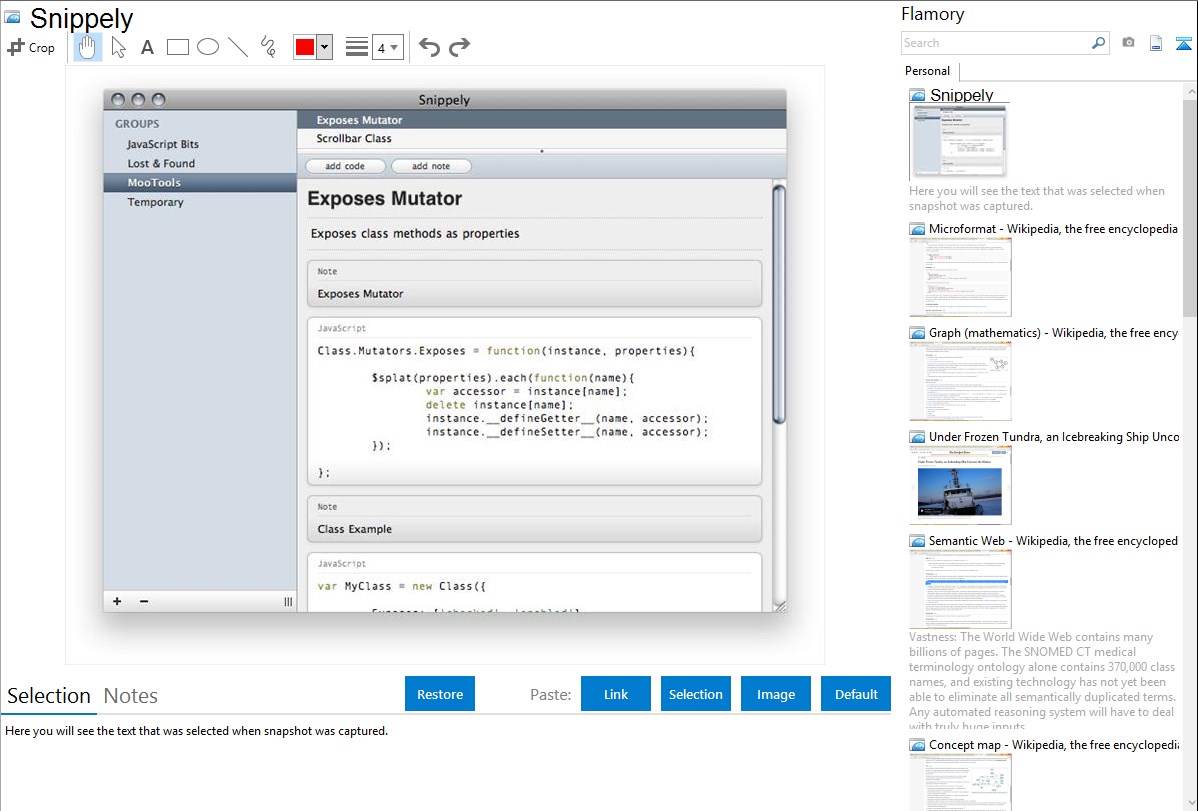
Task: Open the line width dropdown showing 4
Action: click(388, 47)
